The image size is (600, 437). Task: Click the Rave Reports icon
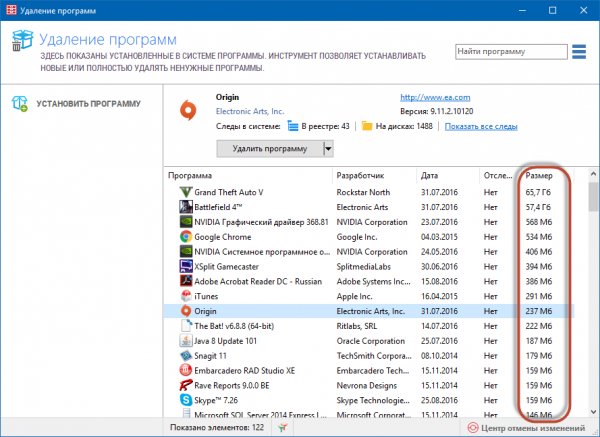(186, 385)
